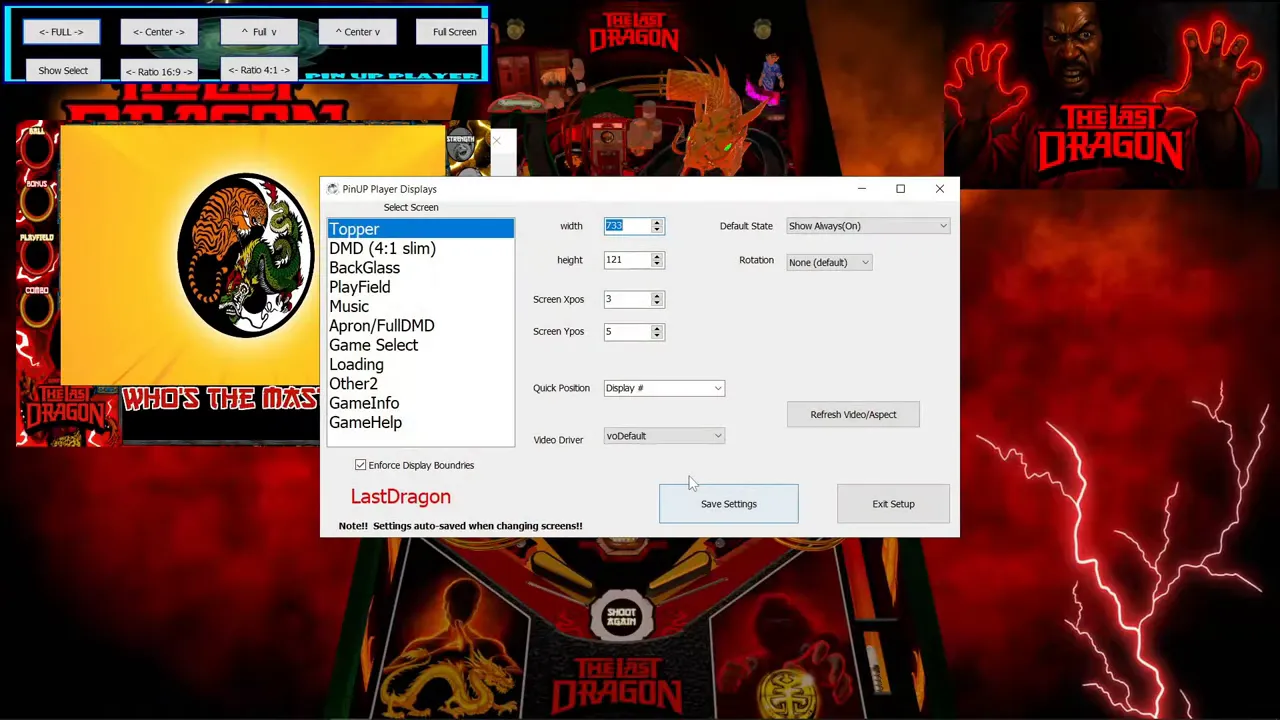
Task: Close the PinUP Player Displays window
Action: tap(940, 189)
